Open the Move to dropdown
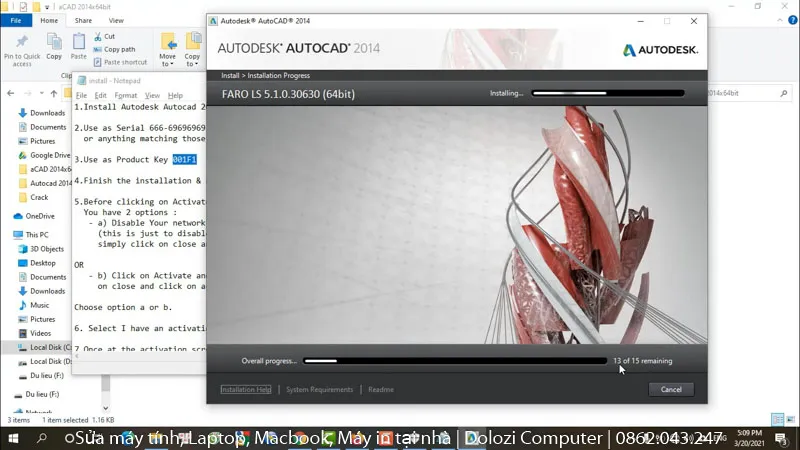 coord(167,50)
